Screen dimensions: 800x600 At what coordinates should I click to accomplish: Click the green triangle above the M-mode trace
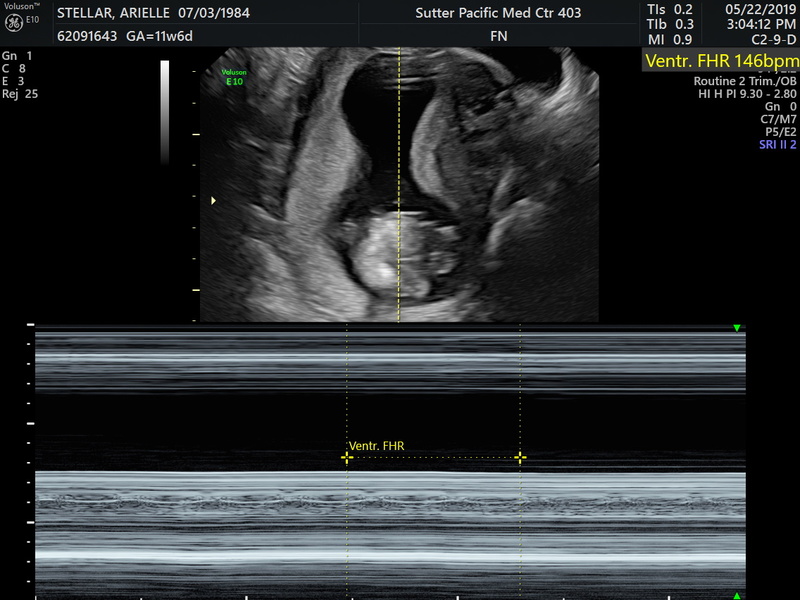pyautogui.click(x=737, y=328)
